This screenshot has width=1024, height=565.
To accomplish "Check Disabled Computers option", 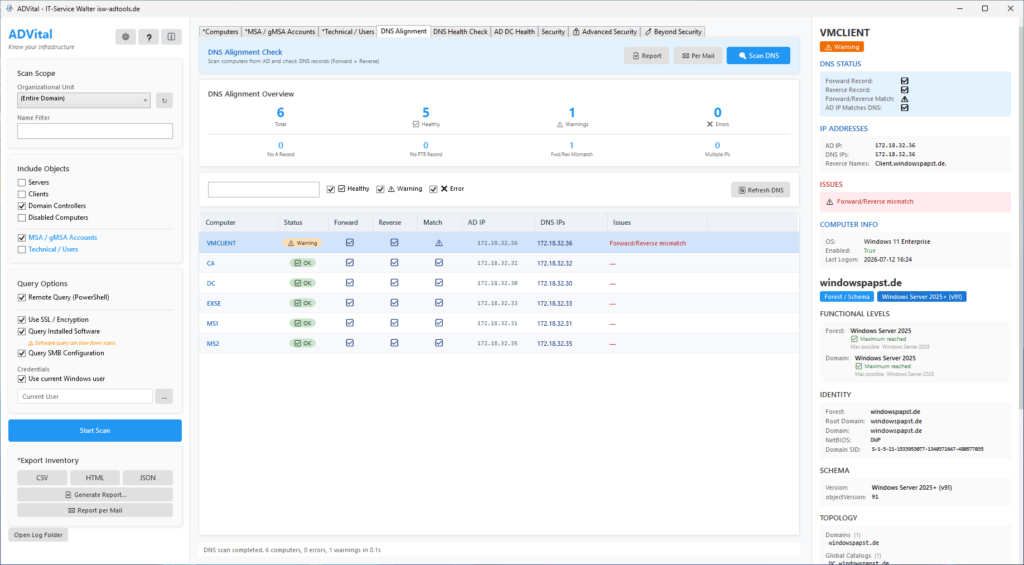I will pyautogui.click(x=22, y=218).
